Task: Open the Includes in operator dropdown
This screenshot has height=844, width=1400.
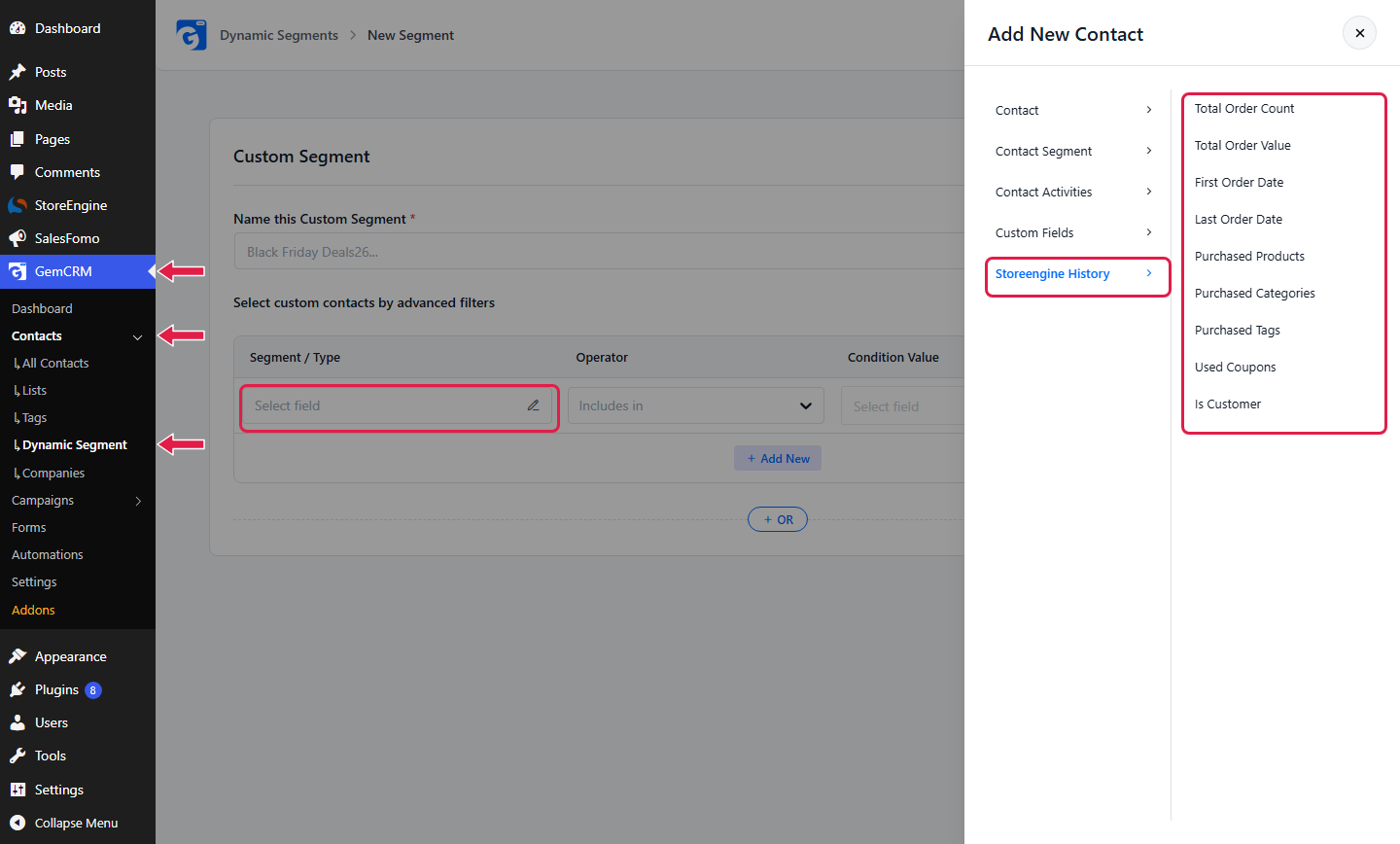Action: [696, 405]
